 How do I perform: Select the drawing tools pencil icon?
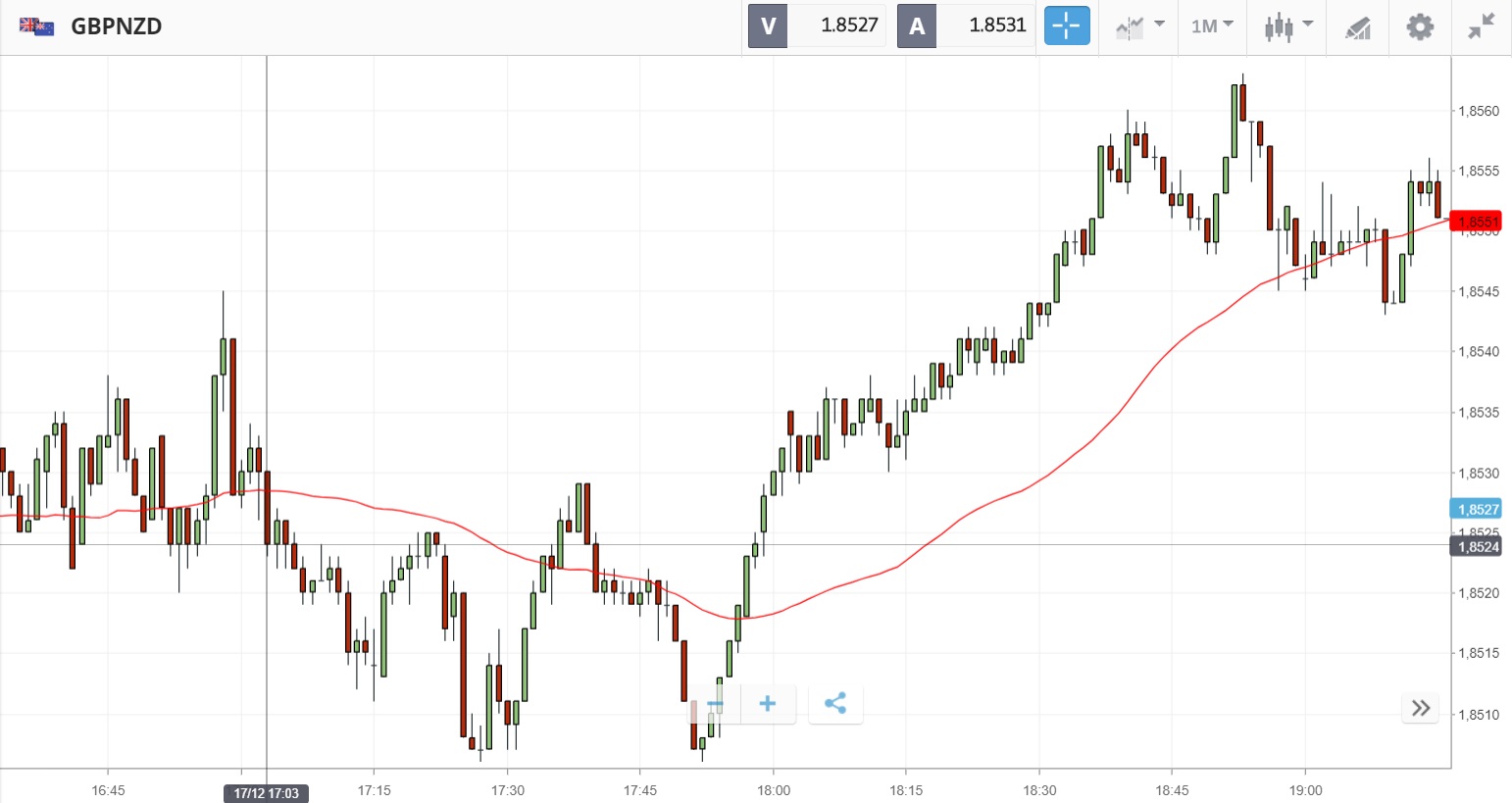point(1358,27)
